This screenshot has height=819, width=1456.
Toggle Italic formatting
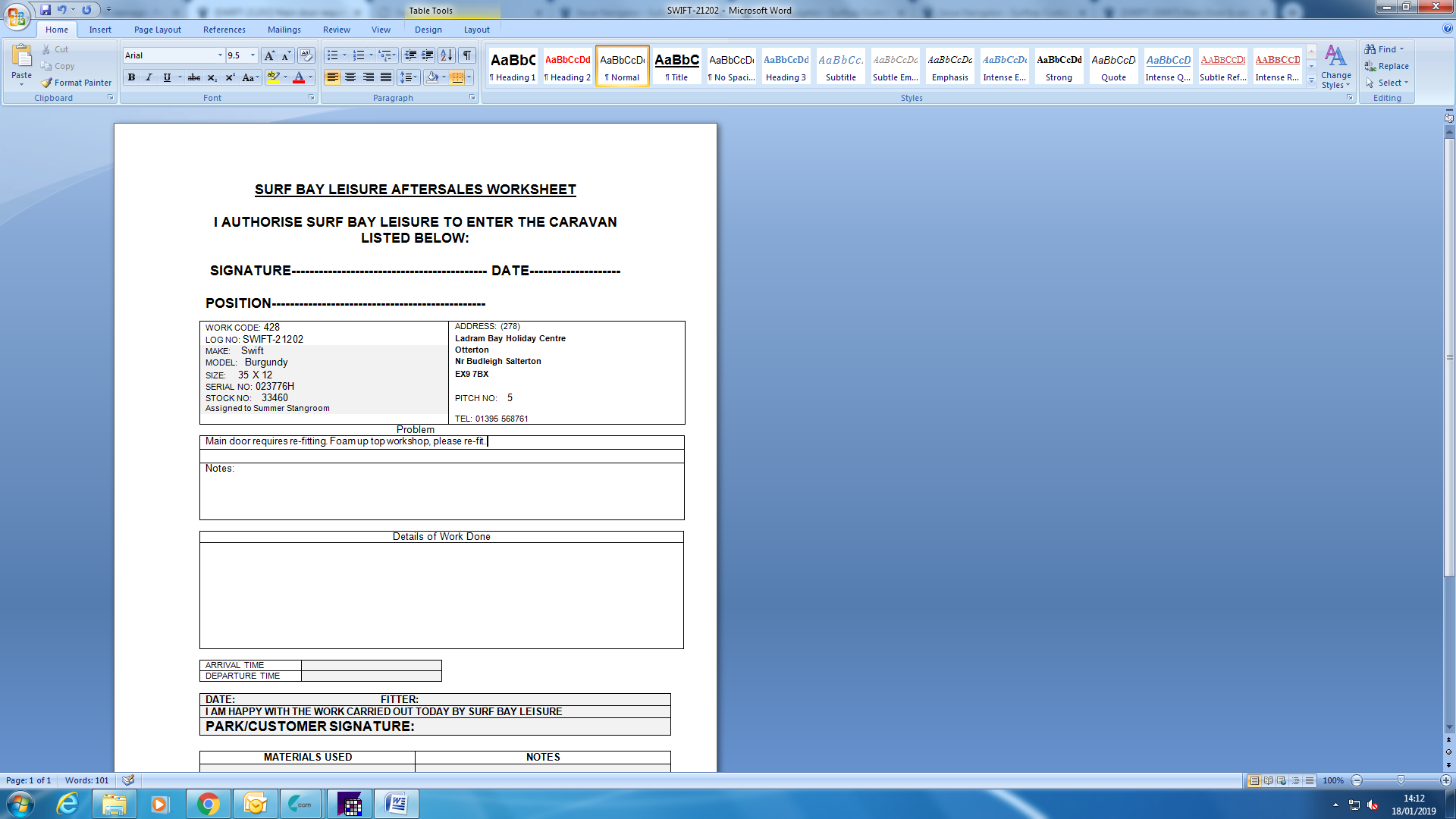click(149, 77)
